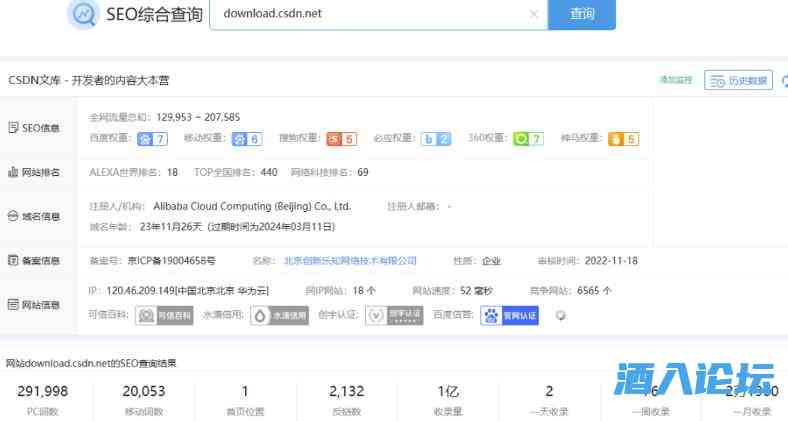Select the 网站排名 side tab
The height and width of the screenshot is (421, 788).
tap(34, 172)
